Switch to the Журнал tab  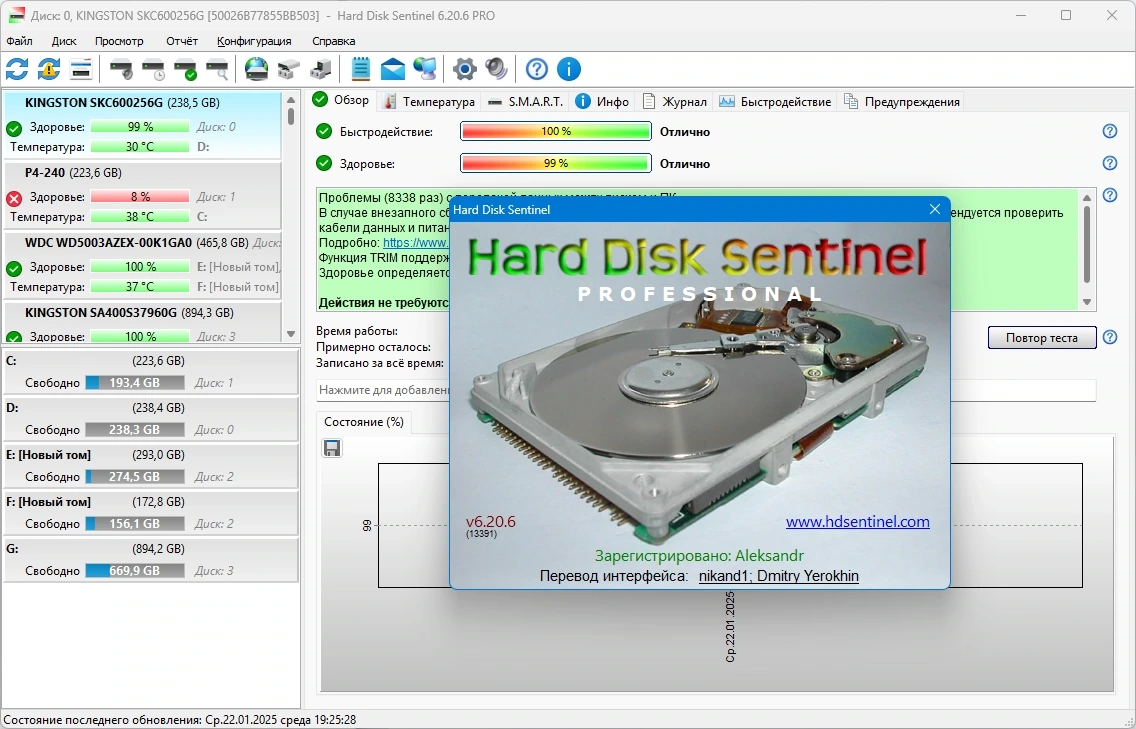tap(674, 101)
